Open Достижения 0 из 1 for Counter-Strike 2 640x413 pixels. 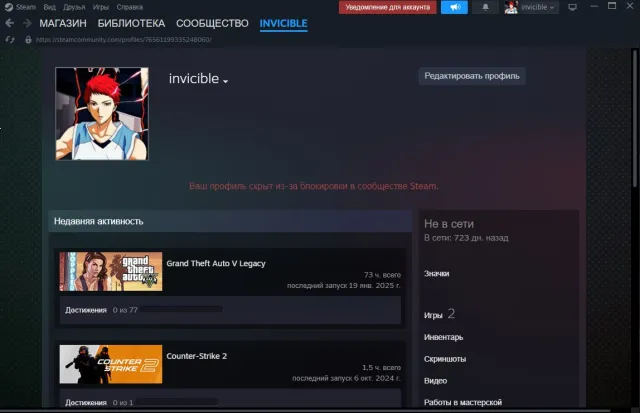(x=99, y=402)
